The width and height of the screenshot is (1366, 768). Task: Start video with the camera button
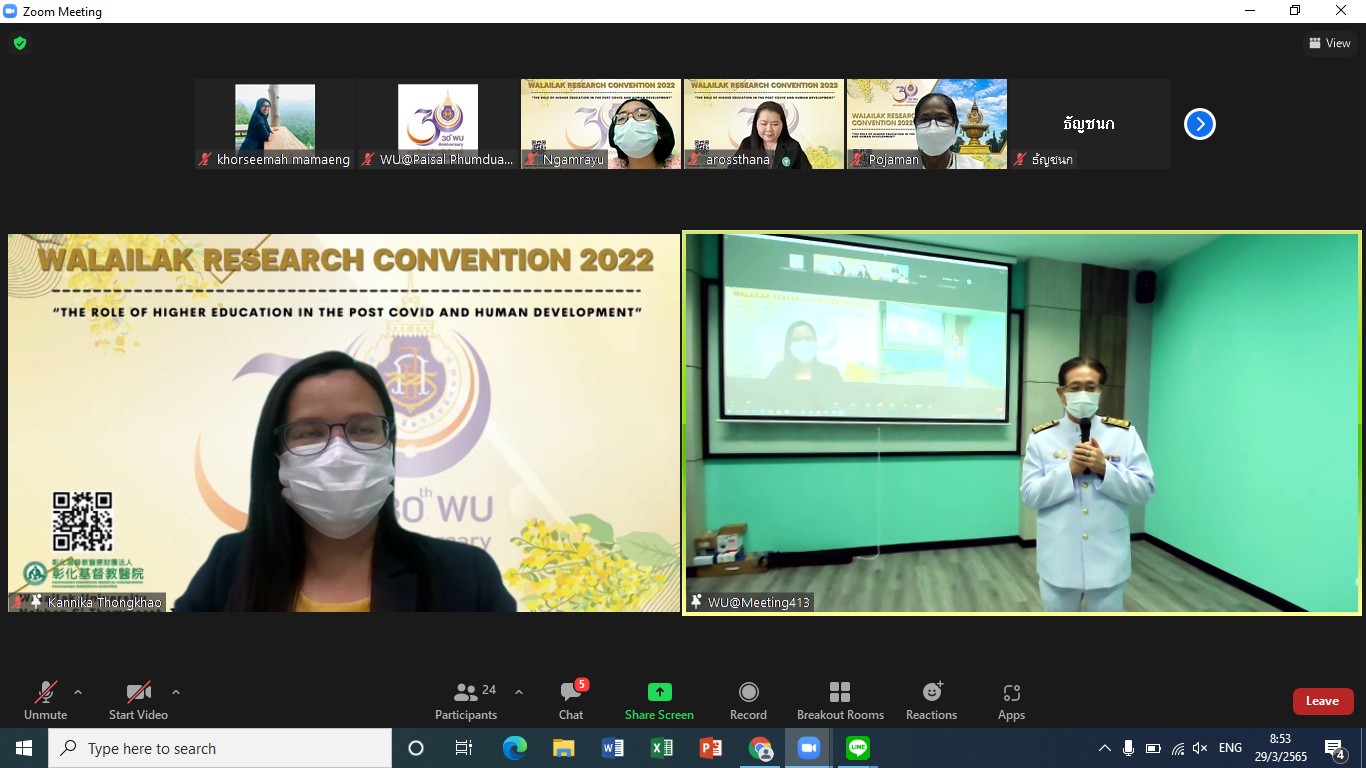click(138, 701)
